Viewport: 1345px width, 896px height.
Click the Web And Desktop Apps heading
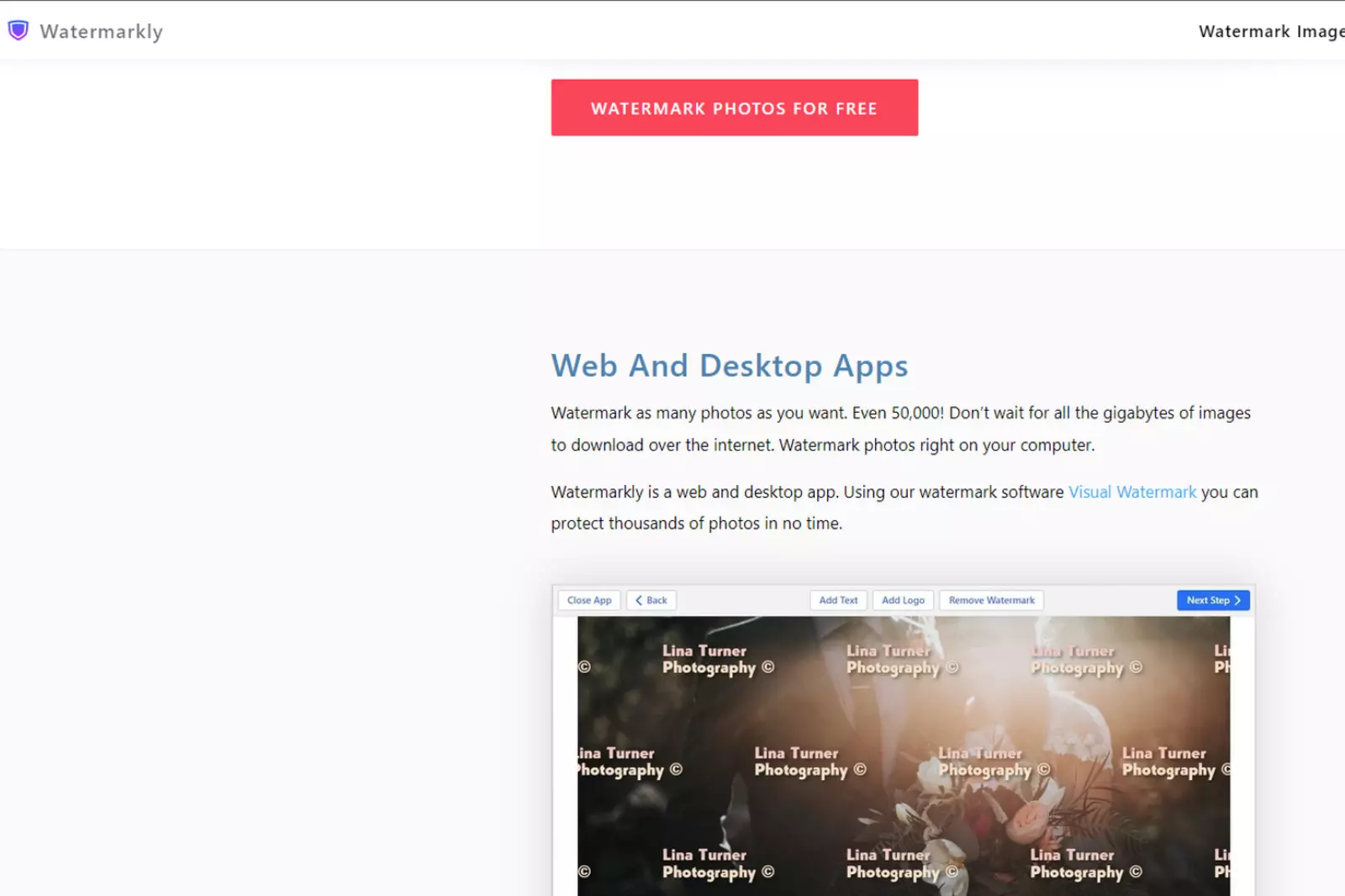point(728,366)
